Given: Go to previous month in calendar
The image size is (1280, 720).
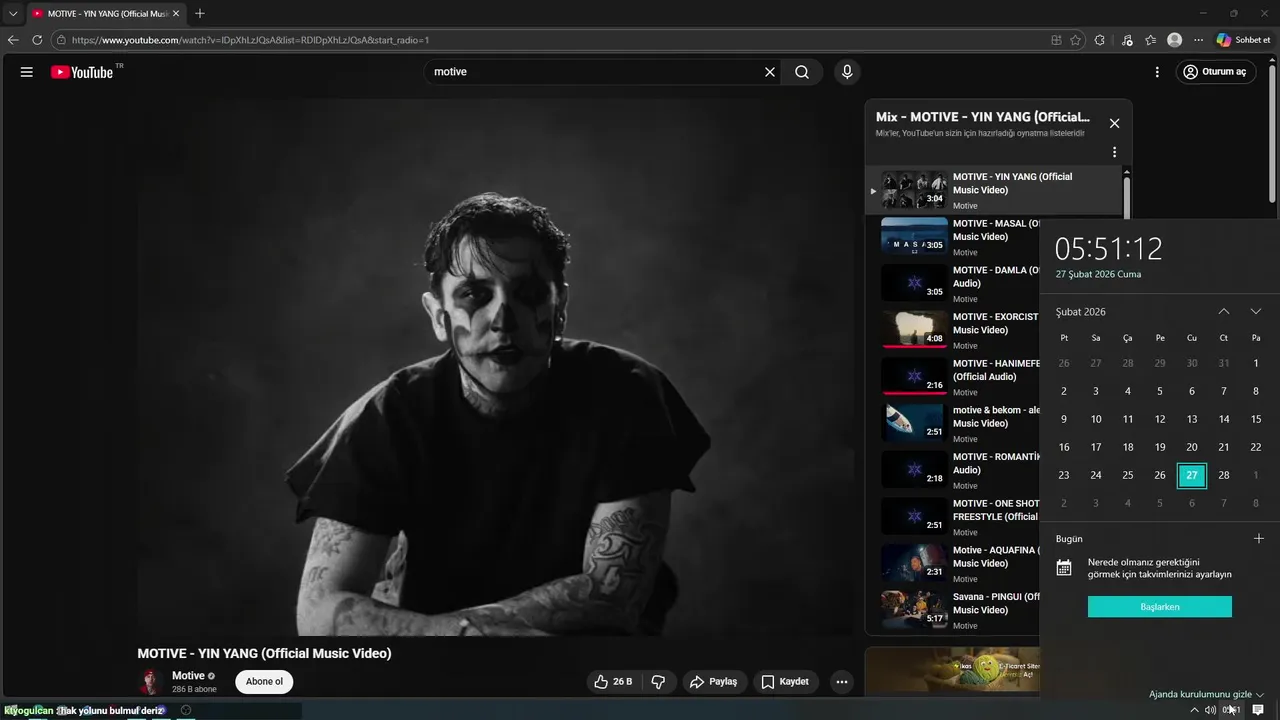Looking at the screenshot, I should point(1224,311).
